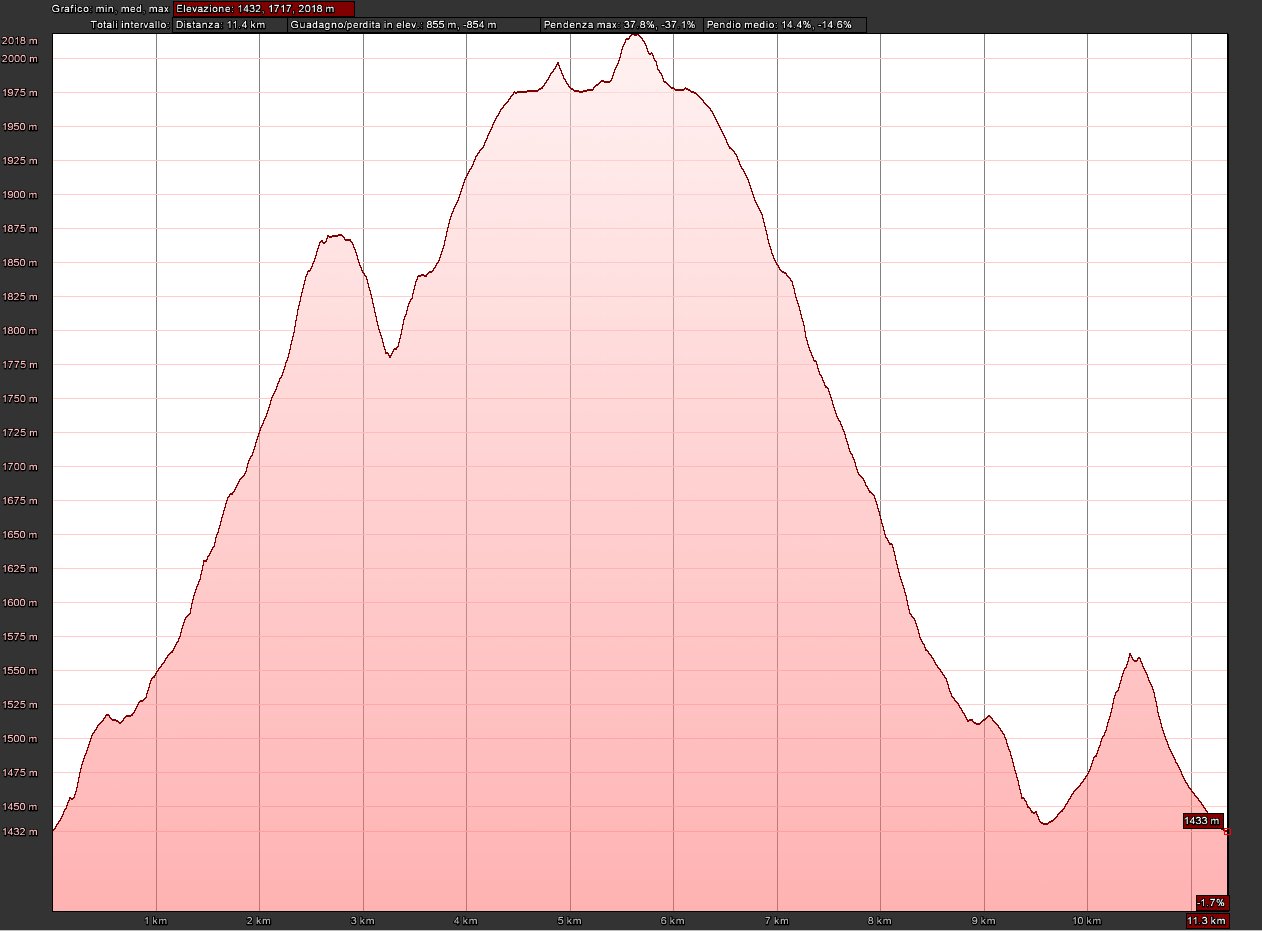Viewport: 1262px width, 932px height.
Task: Click the 11.3 km distance indicator label
Action: [x=1206, y=920]
